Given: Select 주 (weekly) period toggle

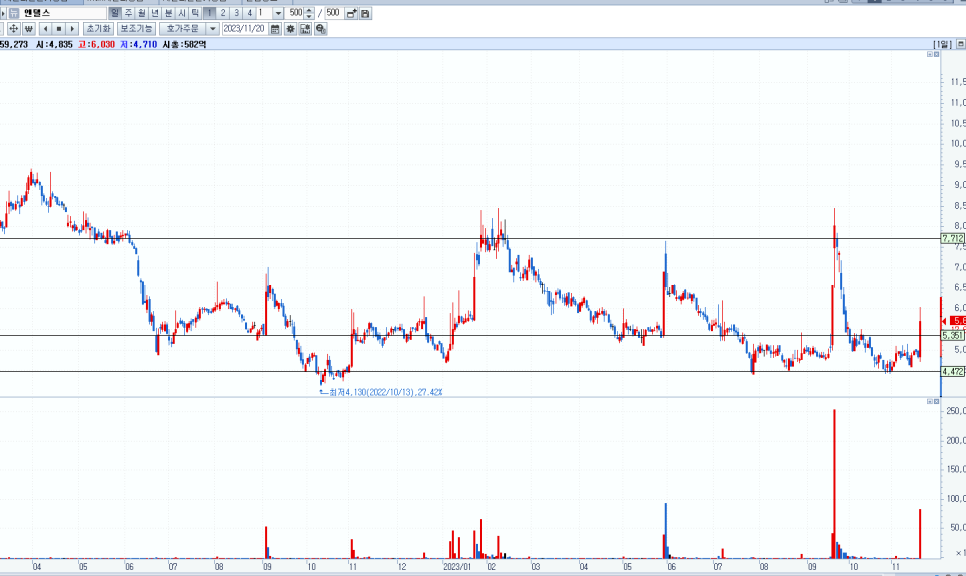Looking at the screenshot, I should (x=128, y=13).
